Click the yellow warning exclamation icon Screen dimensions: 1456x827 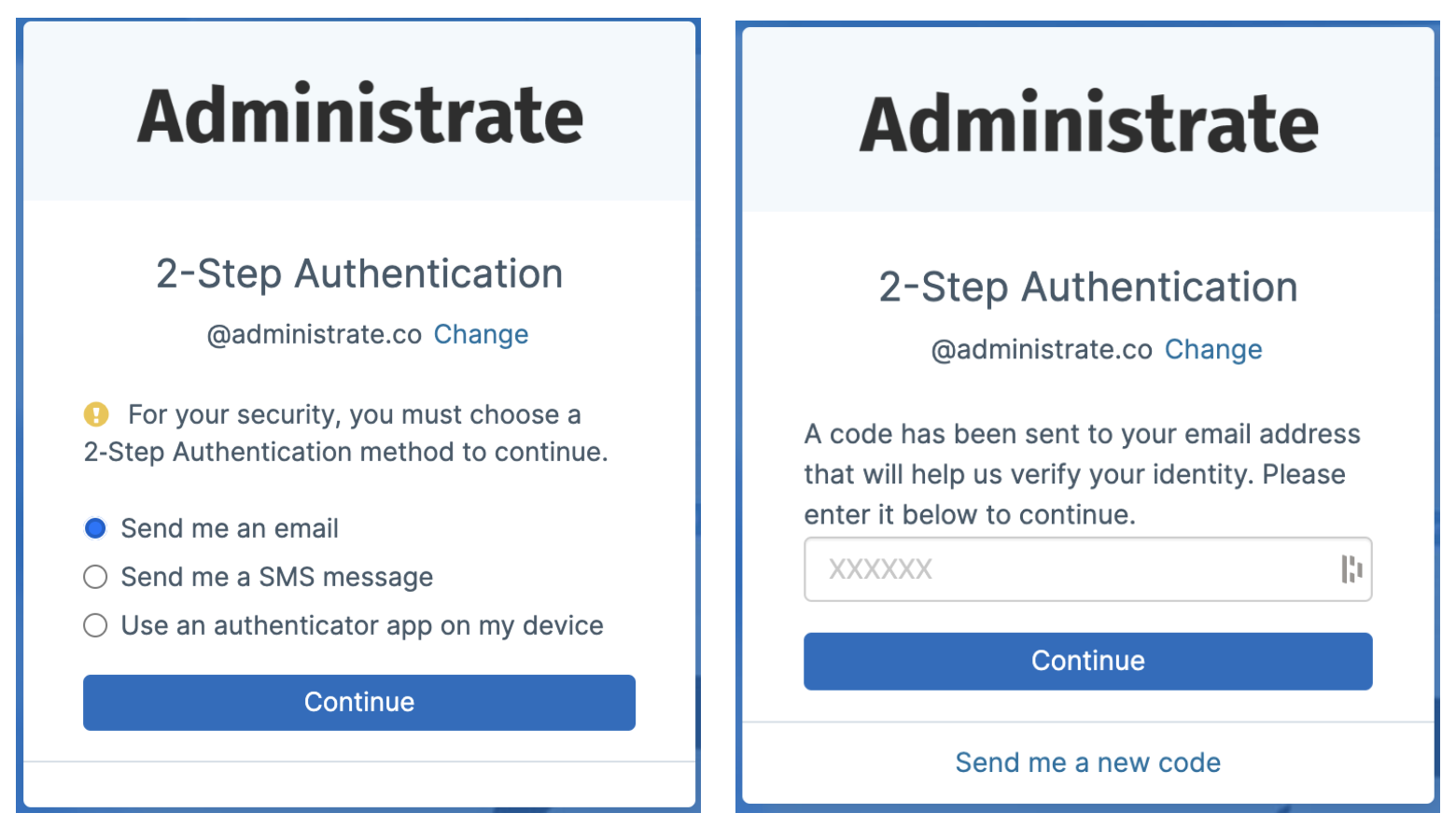click(x=96, y=413)
